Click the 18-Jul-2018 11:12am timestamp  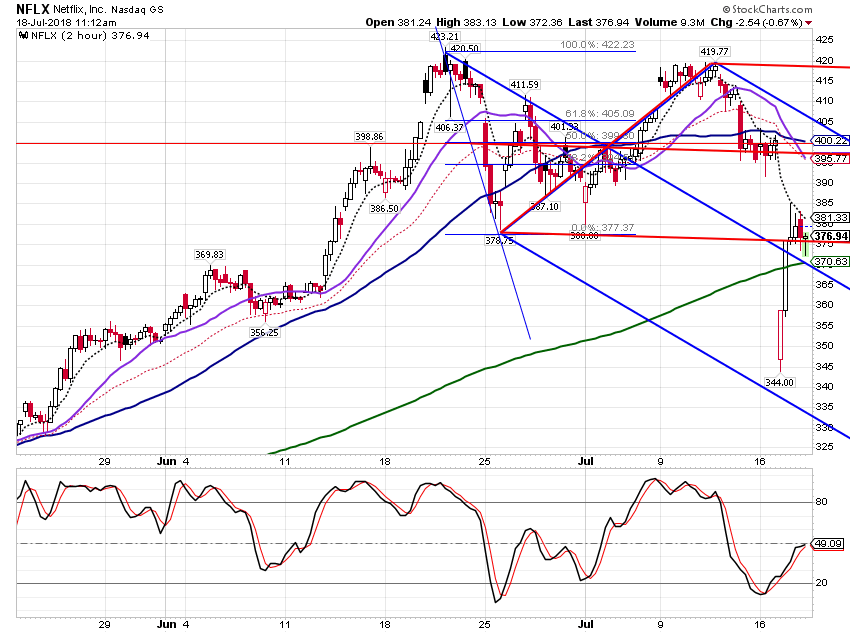point(66,23)
